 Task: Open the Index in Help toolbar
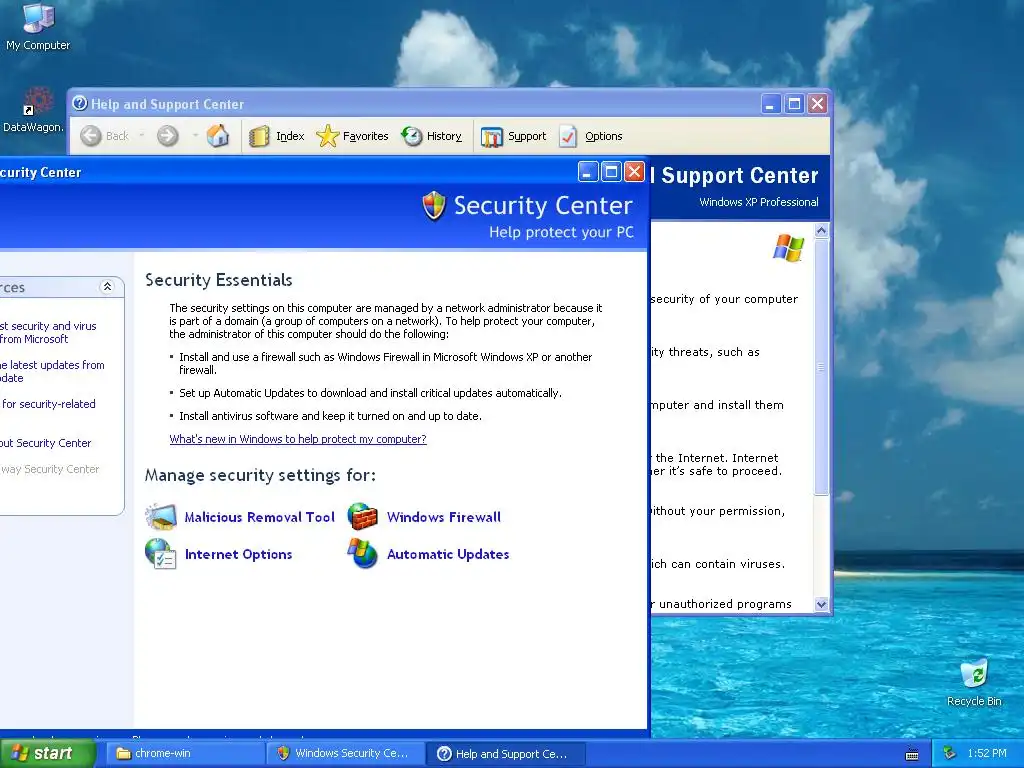(277, 136)
